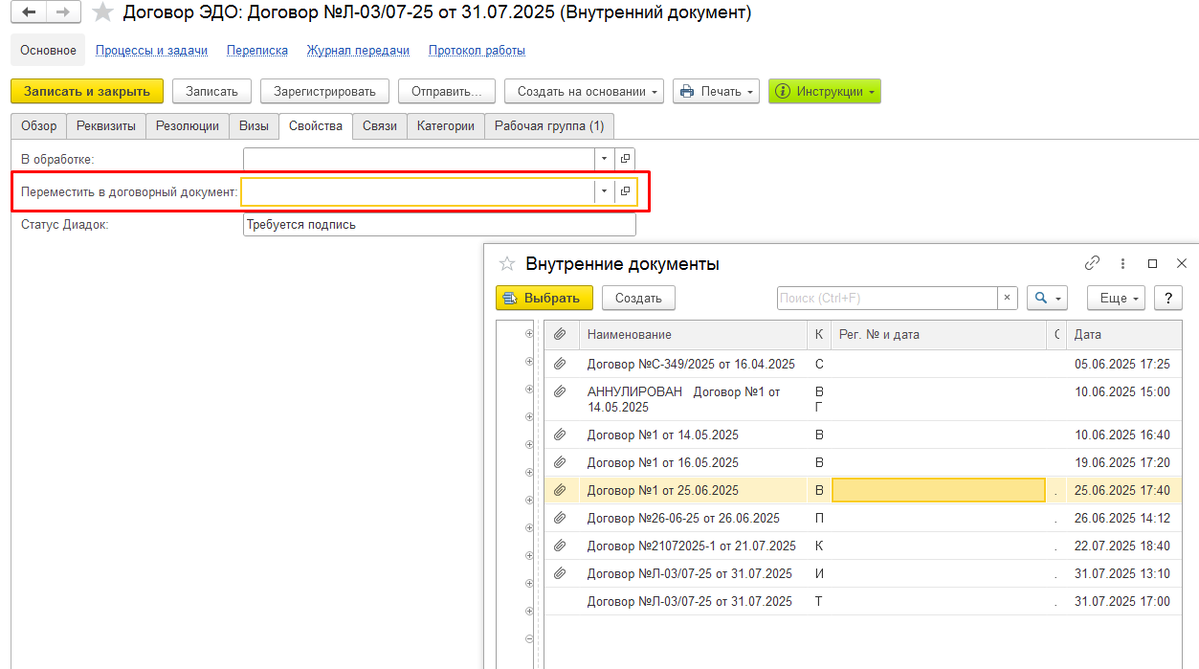Open the В обработке value icon

pos(625,159)
